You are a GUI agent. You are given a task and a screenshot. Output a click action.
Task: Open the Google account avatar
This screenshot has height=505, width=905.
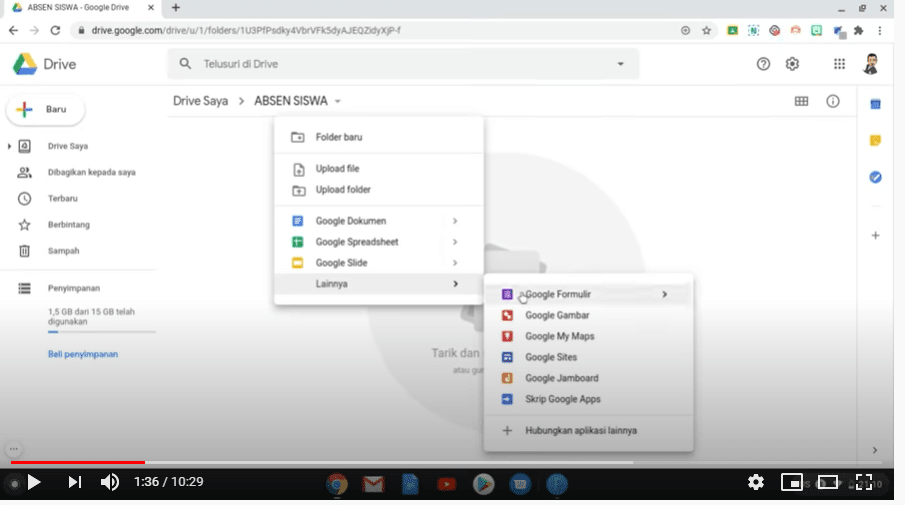(x=871, y=64)
